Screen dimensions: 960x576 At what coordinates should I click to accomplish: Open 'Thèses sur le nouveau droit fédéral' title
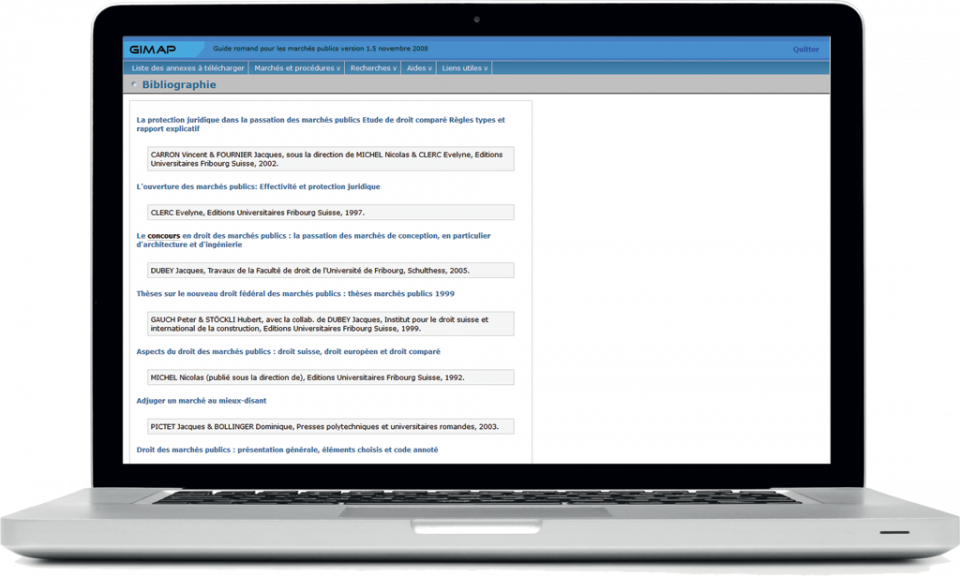pyautogui.click(x=295, y=294)
